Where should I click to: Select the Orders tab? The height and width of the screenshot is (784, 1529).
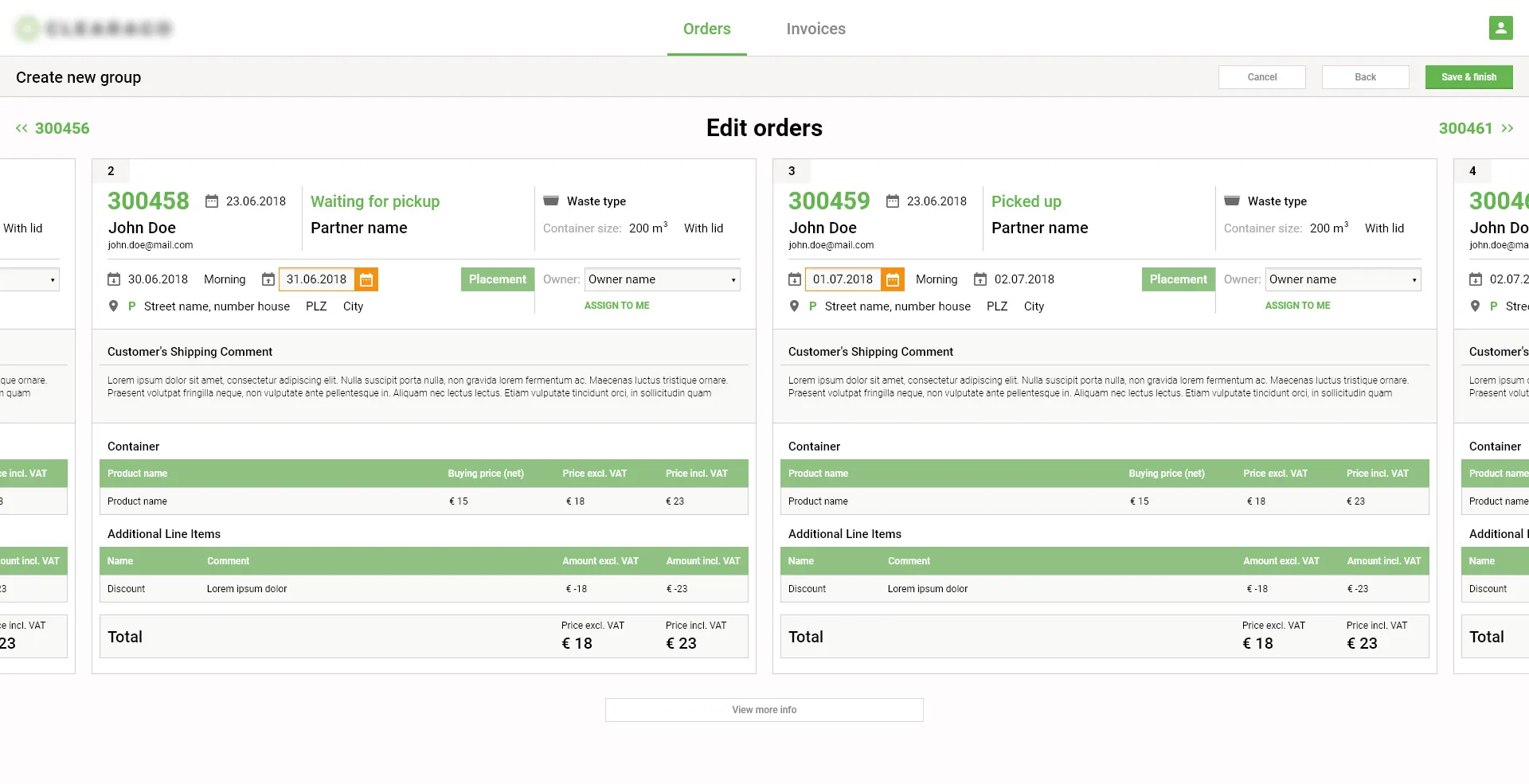(706, 29)
